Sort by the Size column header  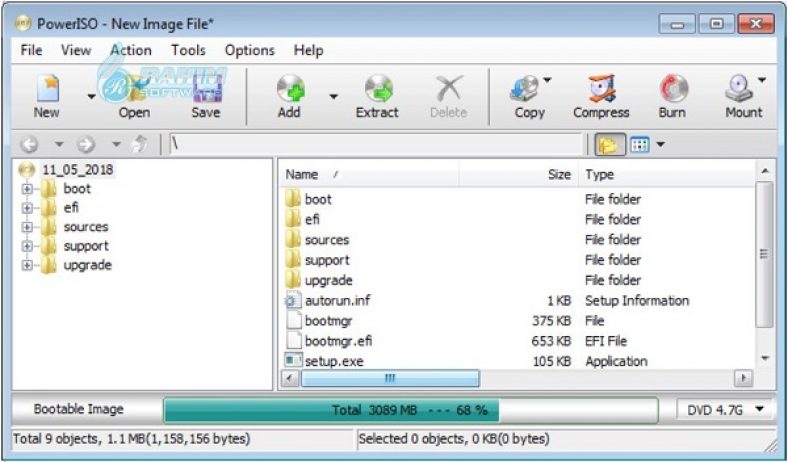pos(519,175)
